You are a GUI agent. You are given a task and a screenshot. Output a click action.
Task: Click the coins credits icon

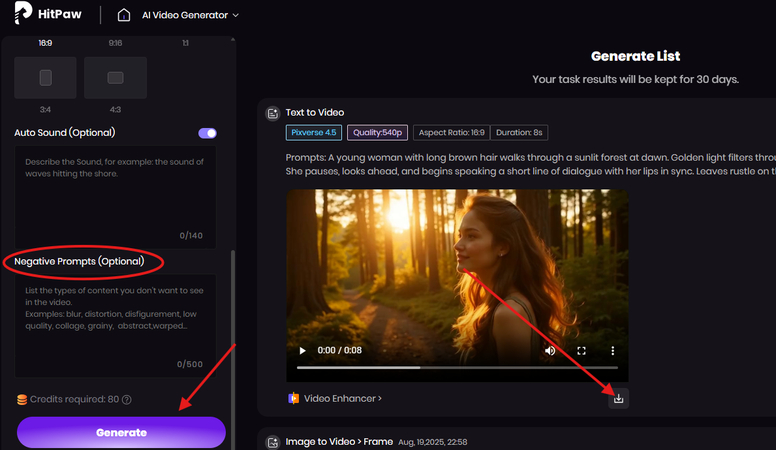tap(22, 400)
